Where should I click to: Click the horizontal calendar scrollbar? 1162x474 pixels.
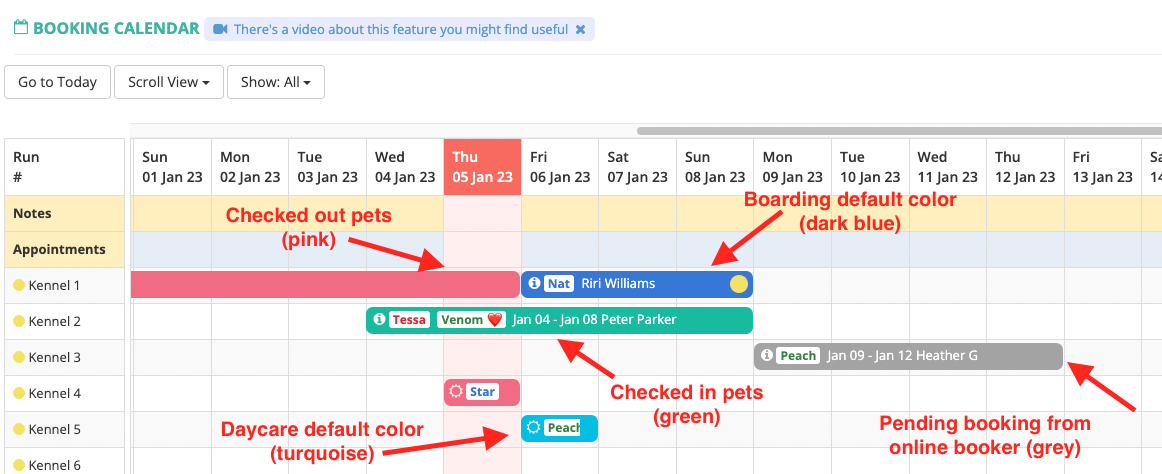pos(899,131)
